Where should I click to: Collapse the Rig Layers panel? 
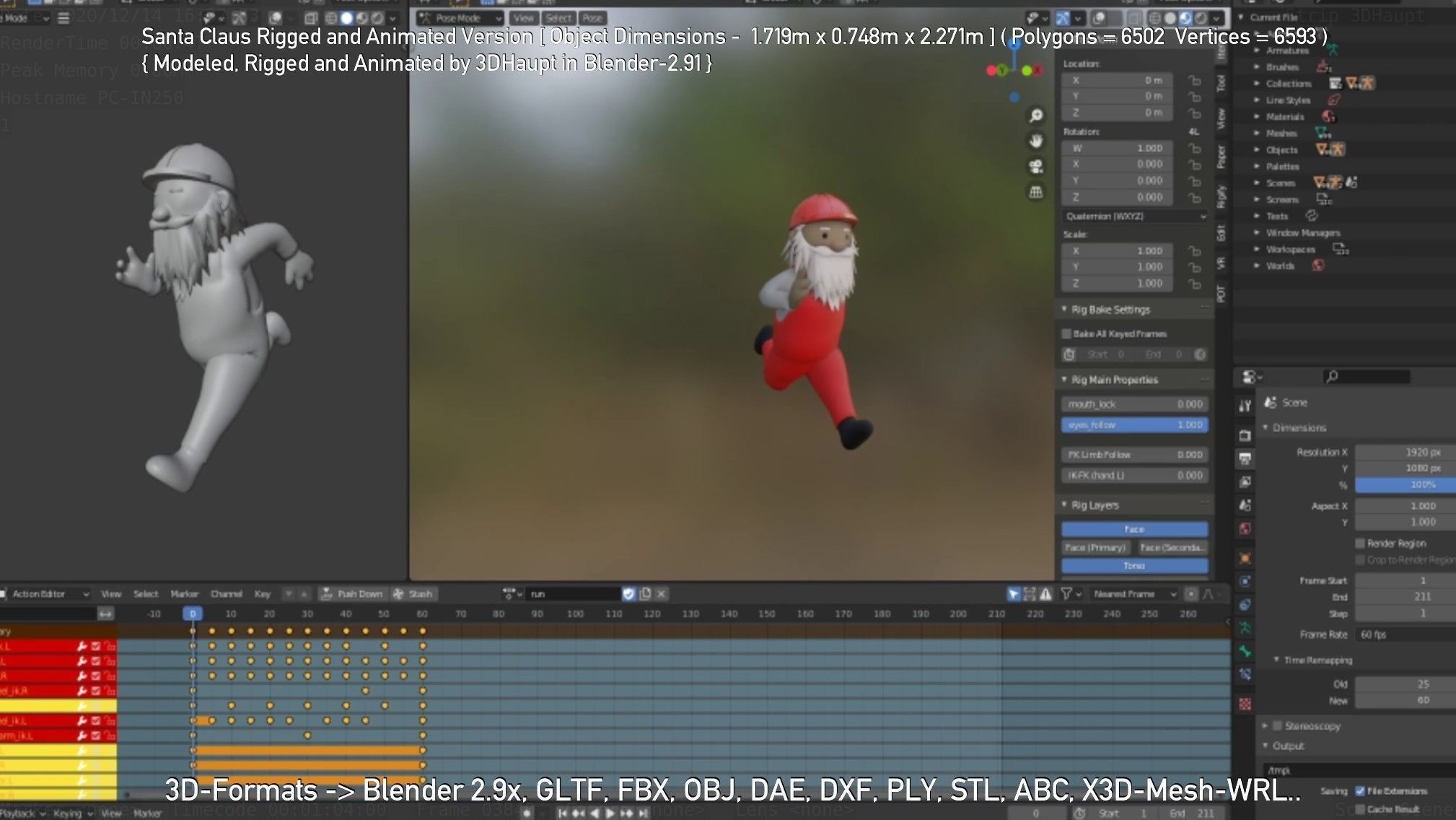(x=1064, y=505)
